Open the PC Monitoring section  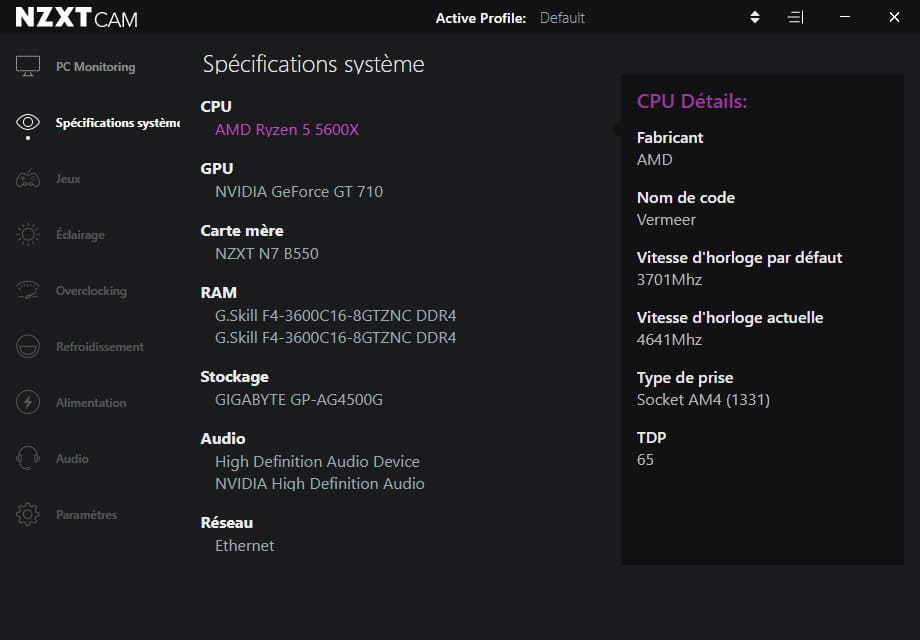tap(96, 67)
